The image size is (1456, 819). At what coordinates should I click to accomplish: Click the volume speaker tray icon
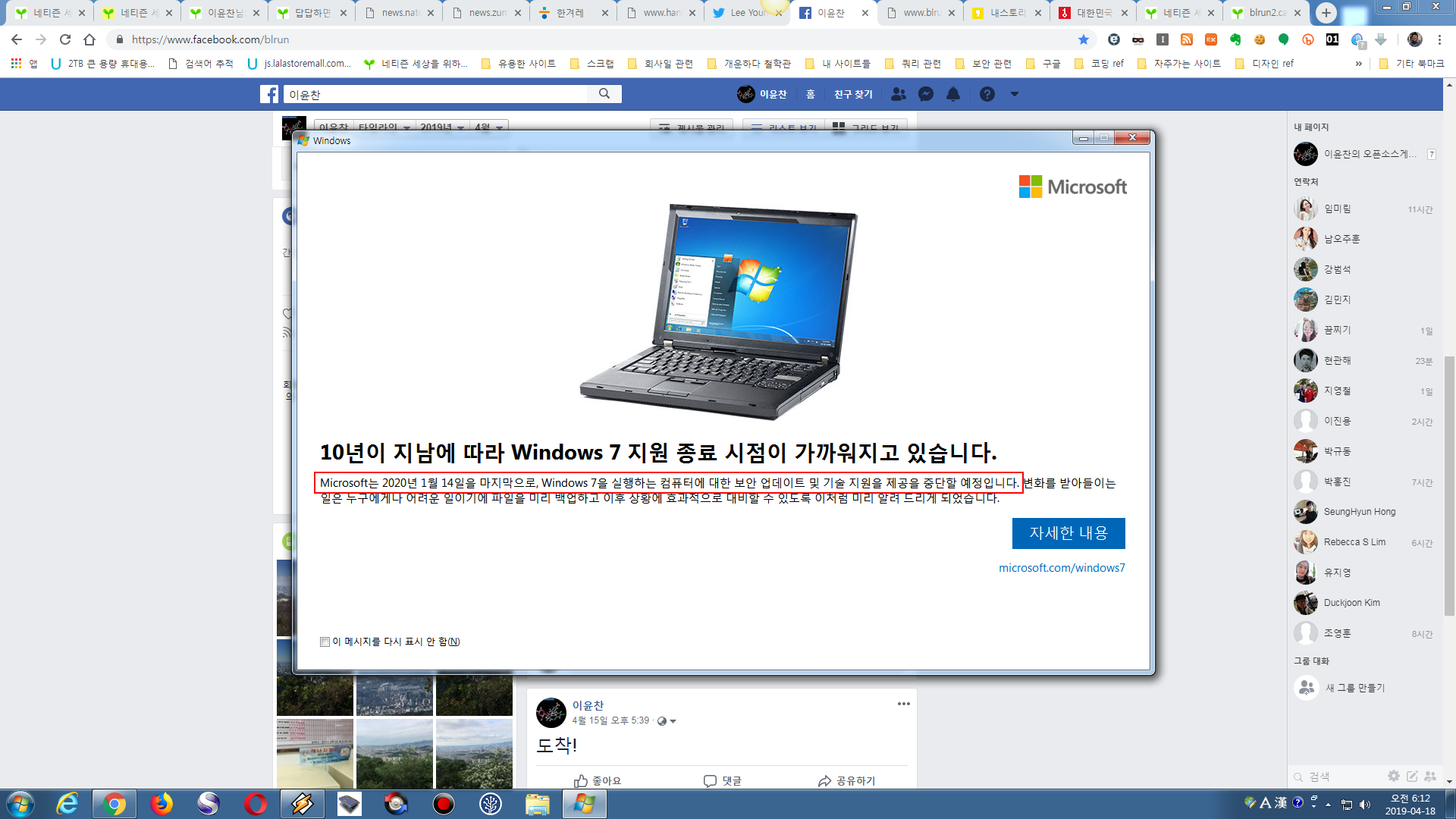tap(1365, 804)
